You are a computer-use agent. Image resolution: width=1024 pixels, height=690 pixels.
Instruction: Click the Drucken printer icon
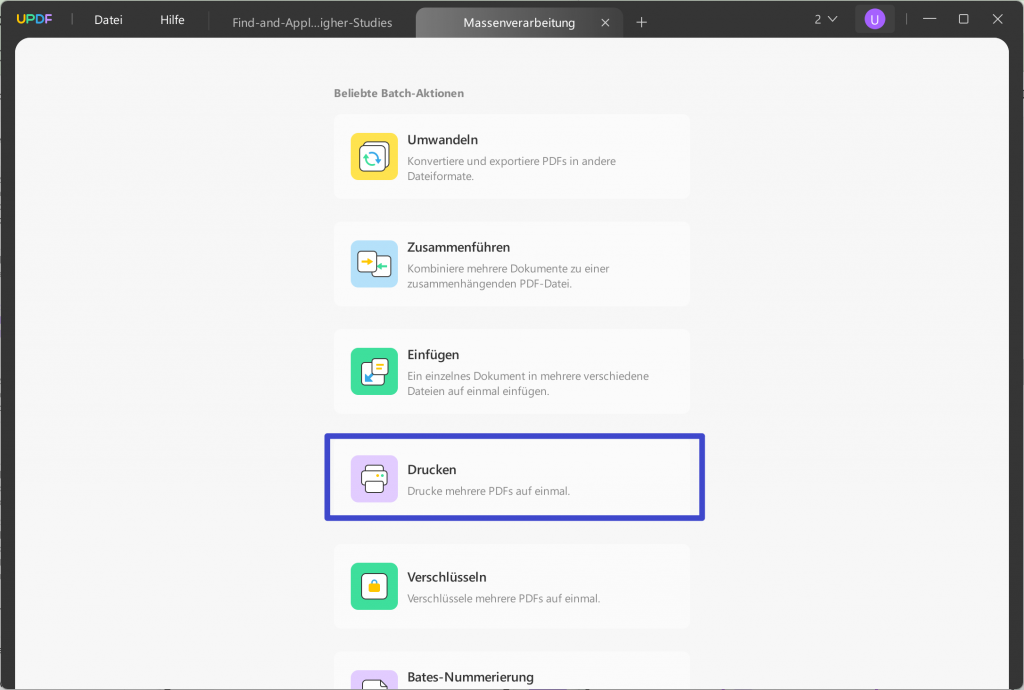coord(374,478)
